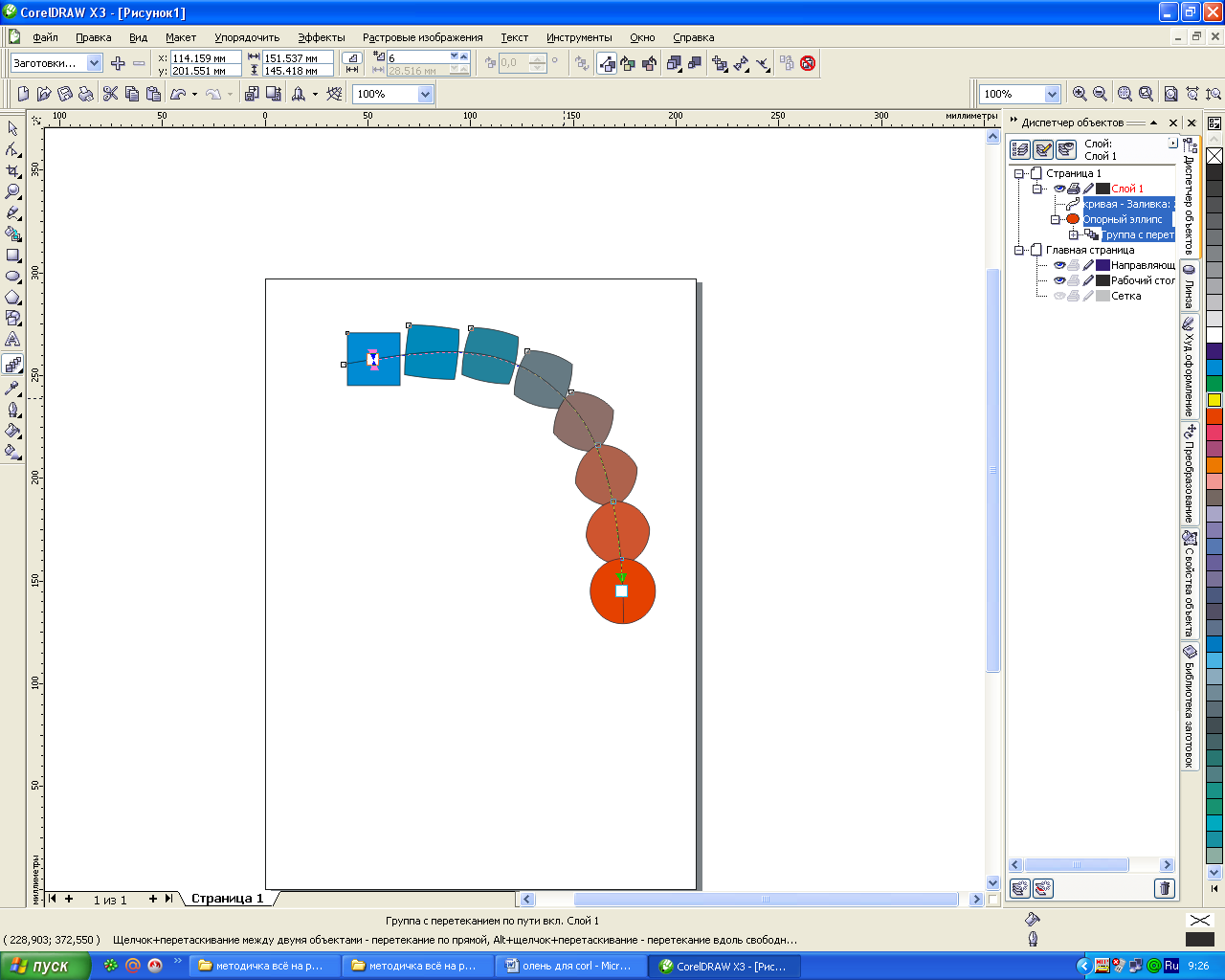1225x980 pixels.
Task: Open the zoom level 100% dropdown in standard toolbar
Action: (x=425, y=94)
